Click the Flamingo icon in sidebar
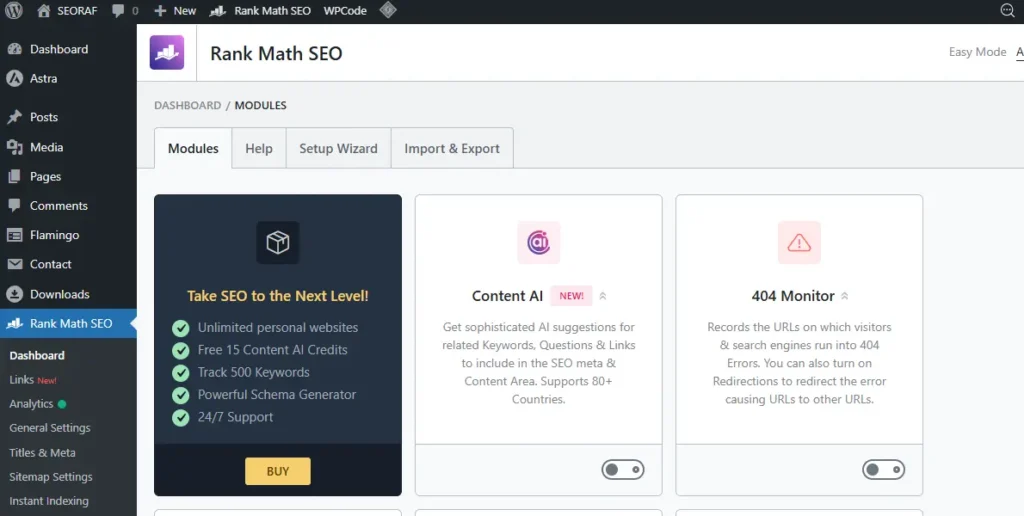The width and height of the screenshot is (1024, 516). tap(14, 235)
